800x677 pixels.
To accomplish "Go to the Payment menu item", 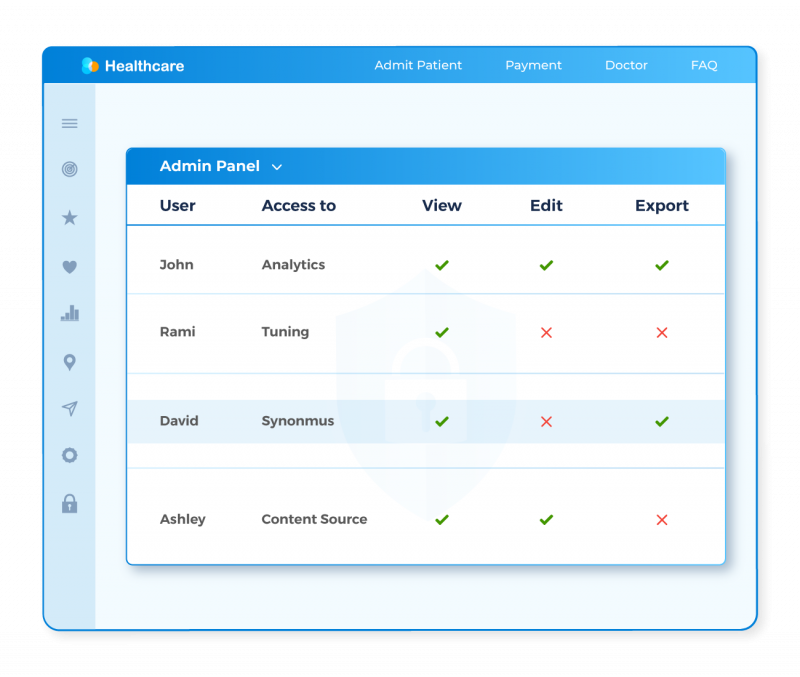I will point(533,65).
